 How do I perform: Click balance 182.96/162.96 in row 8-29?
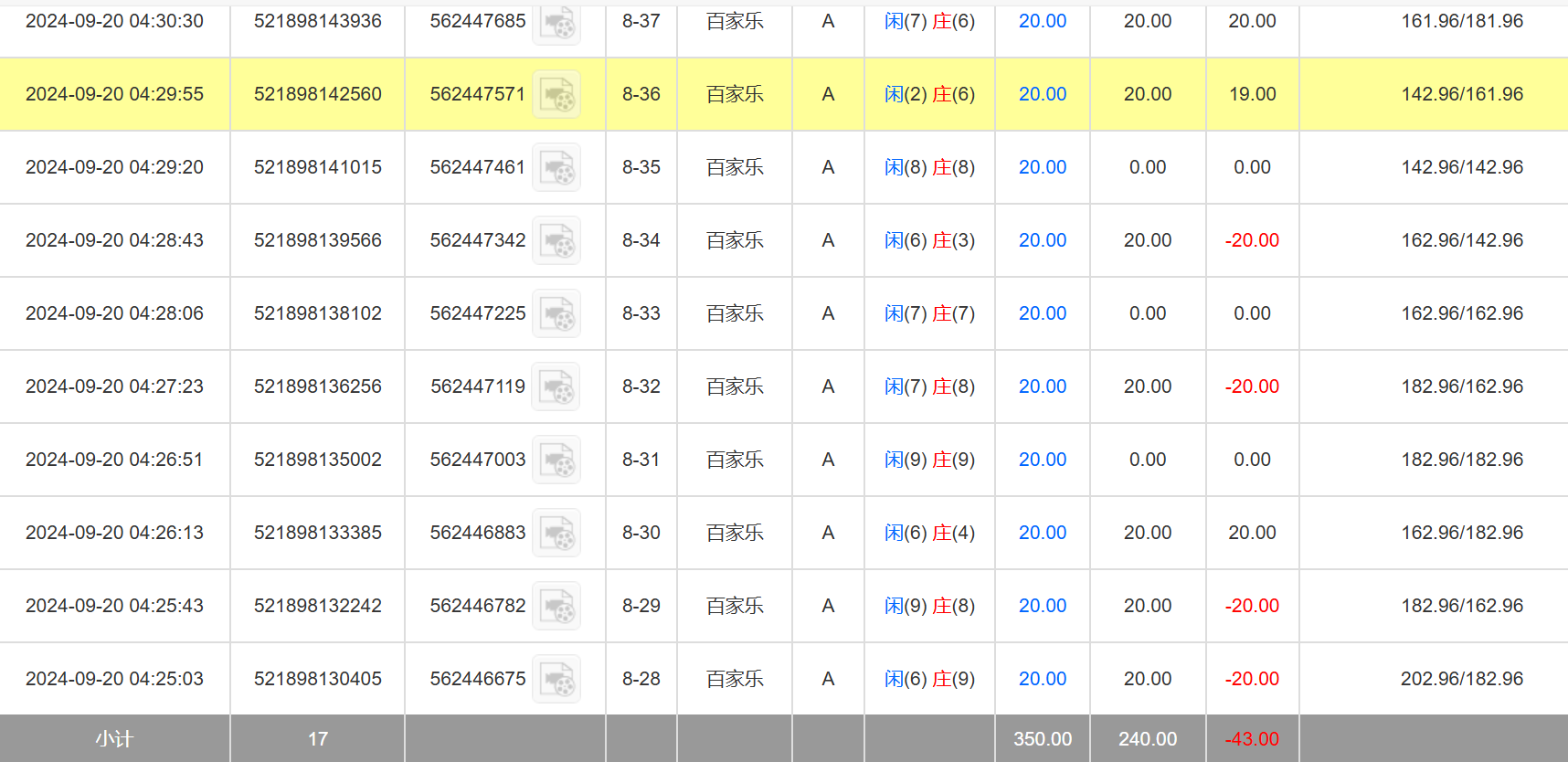tap(1461, 606)
